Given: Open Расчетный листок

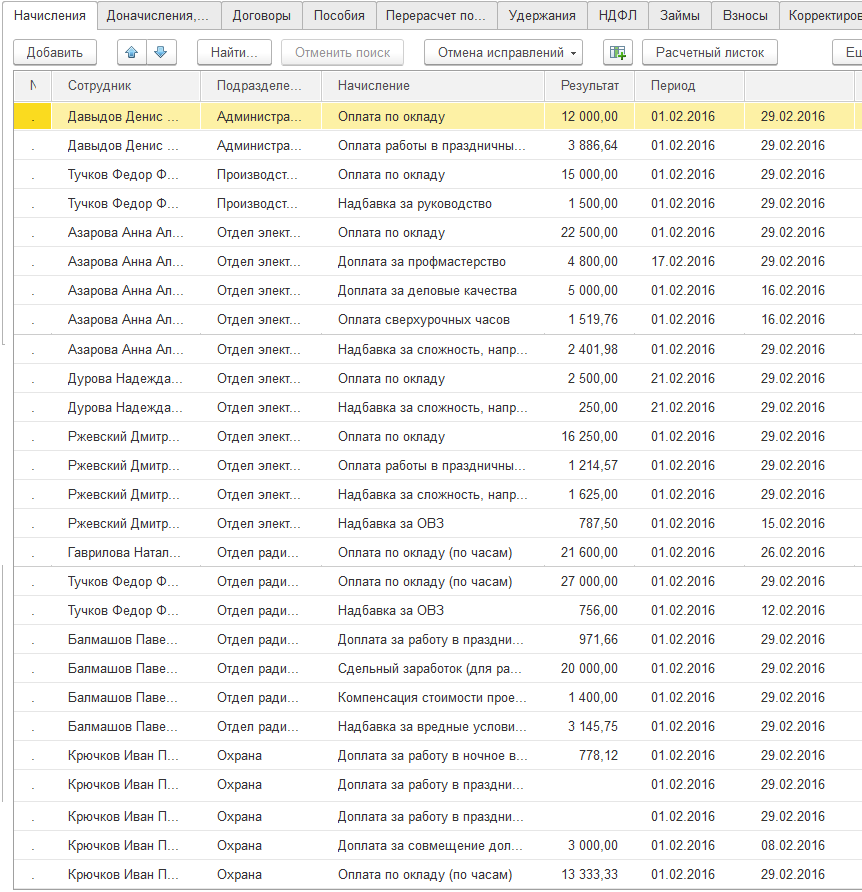Looking at the screenshot, I should click(709, 52).
